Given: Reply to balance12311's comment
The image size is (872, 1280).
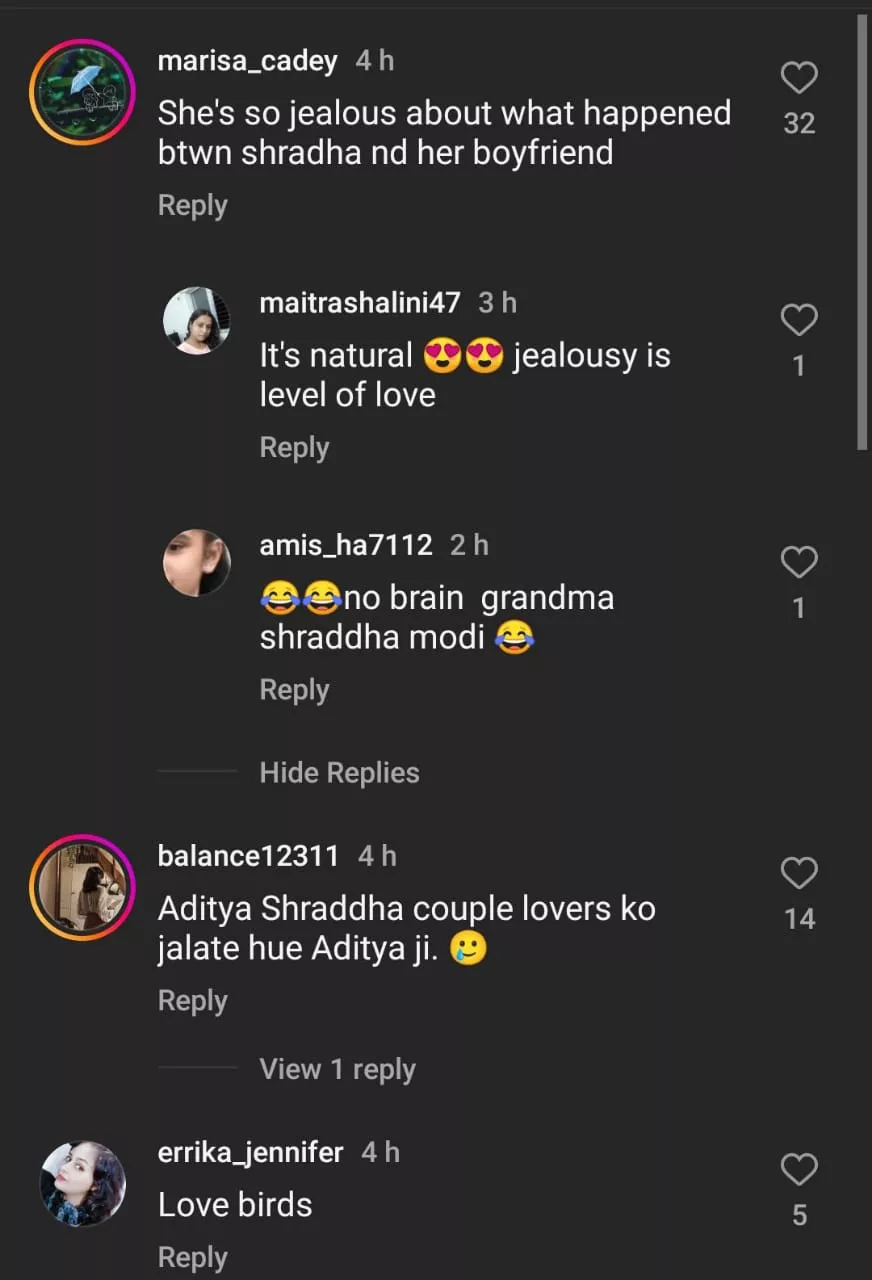Looking at the screenshot, I should [x=192, y=1001].
